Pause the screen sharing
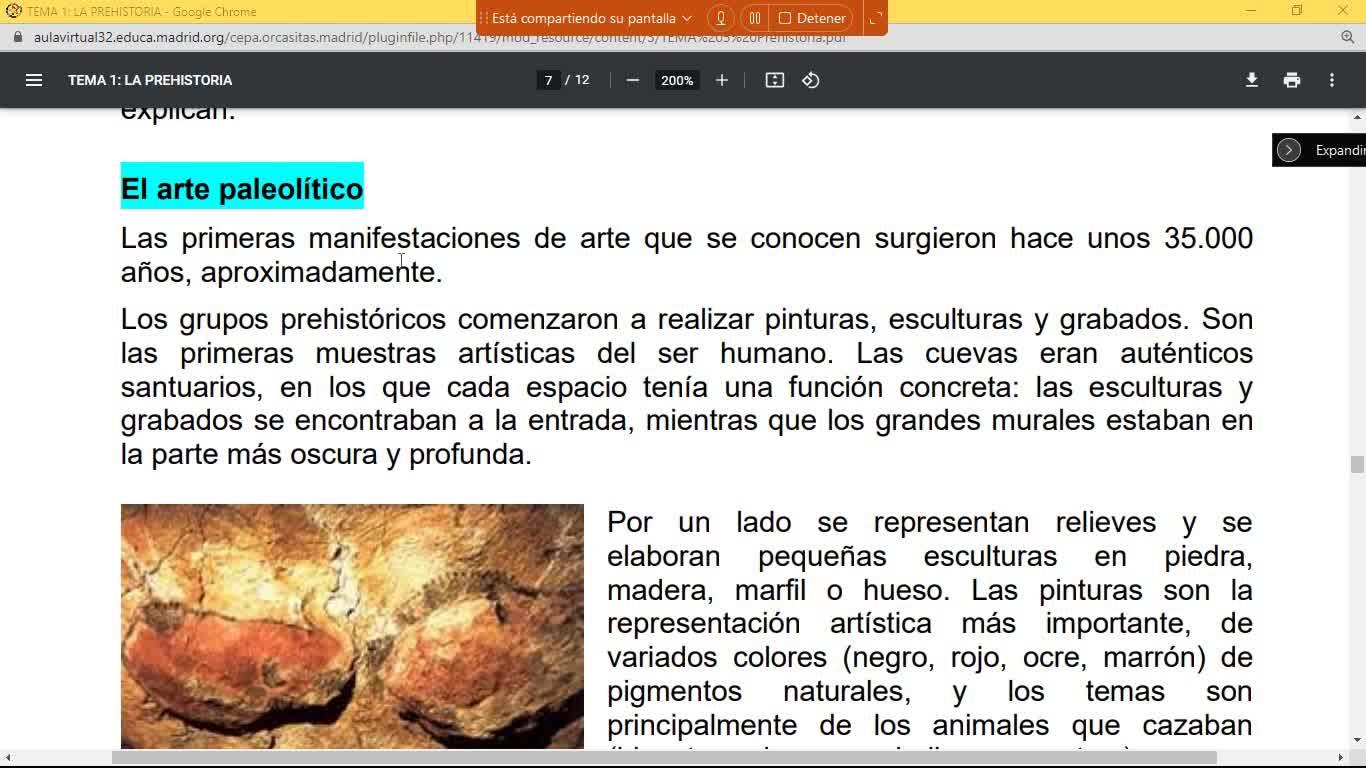This screenshot has height=768, width=1366. tap(755, 18)
